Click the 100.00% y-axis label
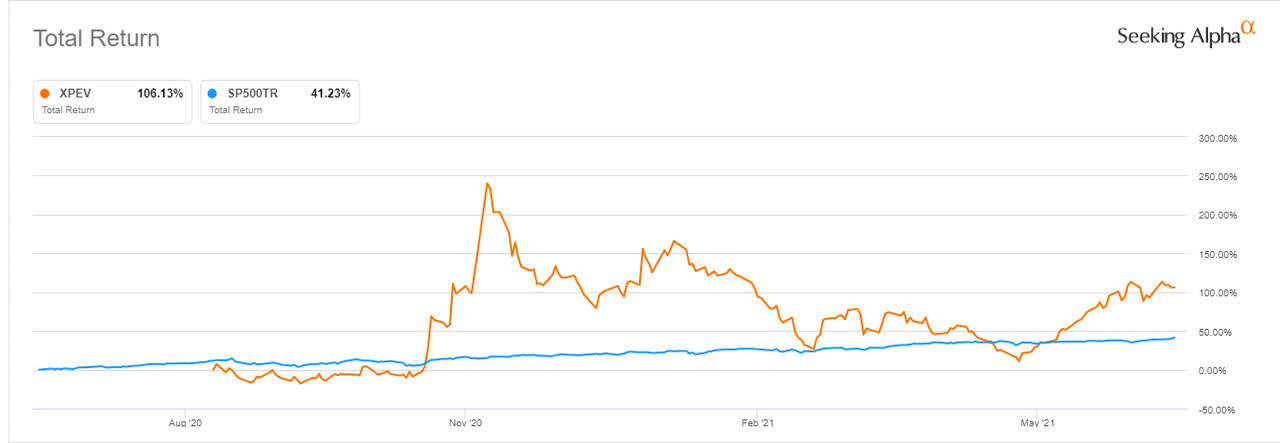1280x443 pixels. 1216,293
